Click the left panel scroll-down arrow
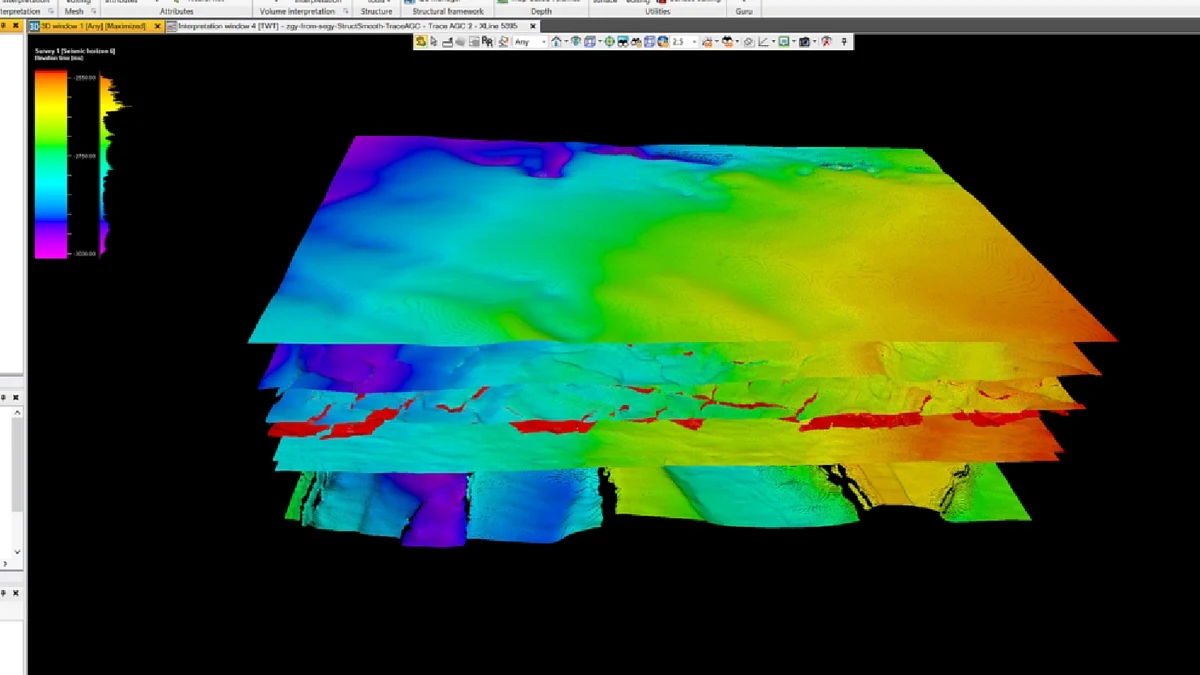 coord(17,552)
